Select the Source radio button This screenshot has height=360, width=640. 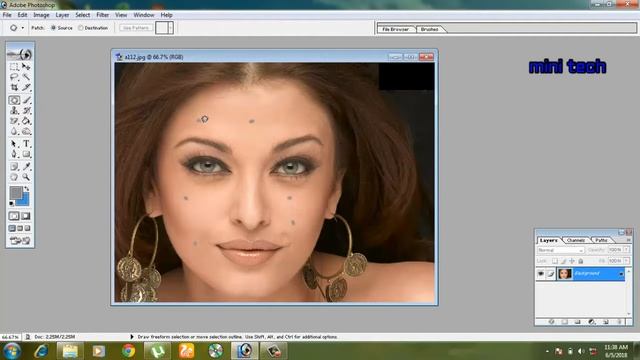click(x=53, y=28)
